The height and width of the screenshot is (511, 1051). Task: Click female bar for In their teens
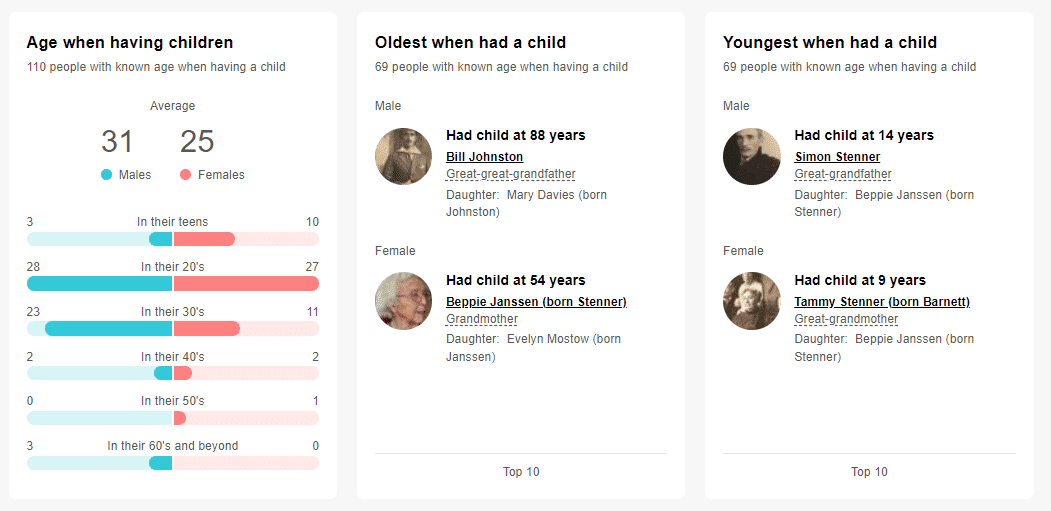point(204,239)
